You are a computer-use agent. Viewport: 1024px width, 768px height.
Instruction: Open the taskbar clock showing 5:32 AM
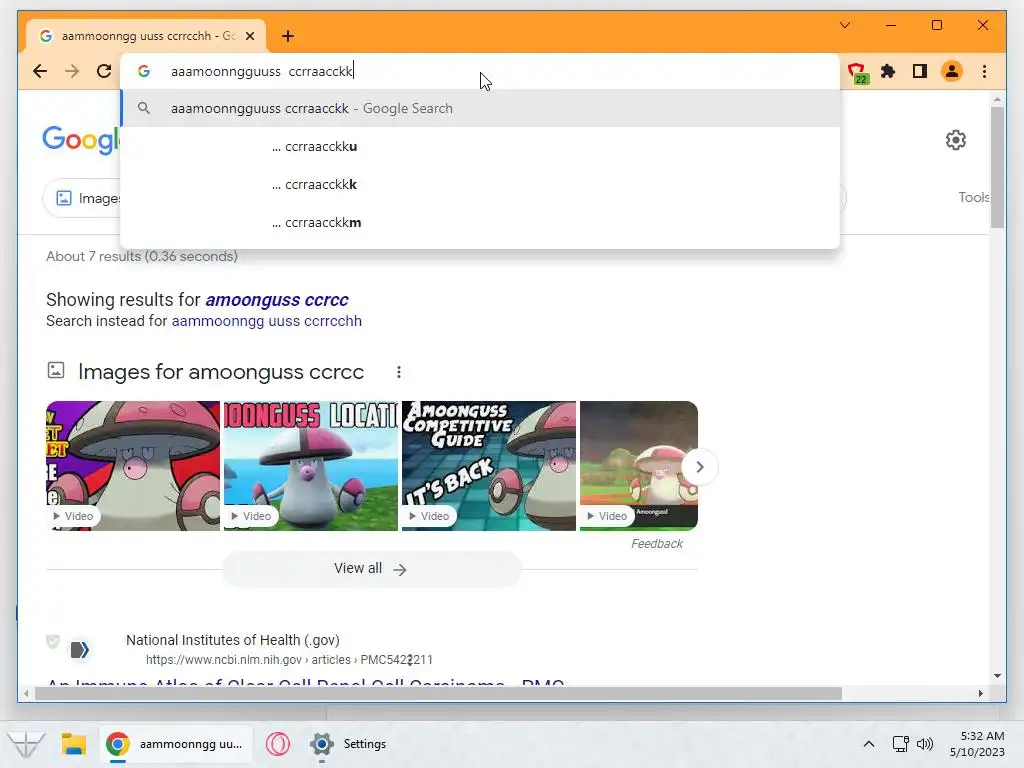coord(978,744)
